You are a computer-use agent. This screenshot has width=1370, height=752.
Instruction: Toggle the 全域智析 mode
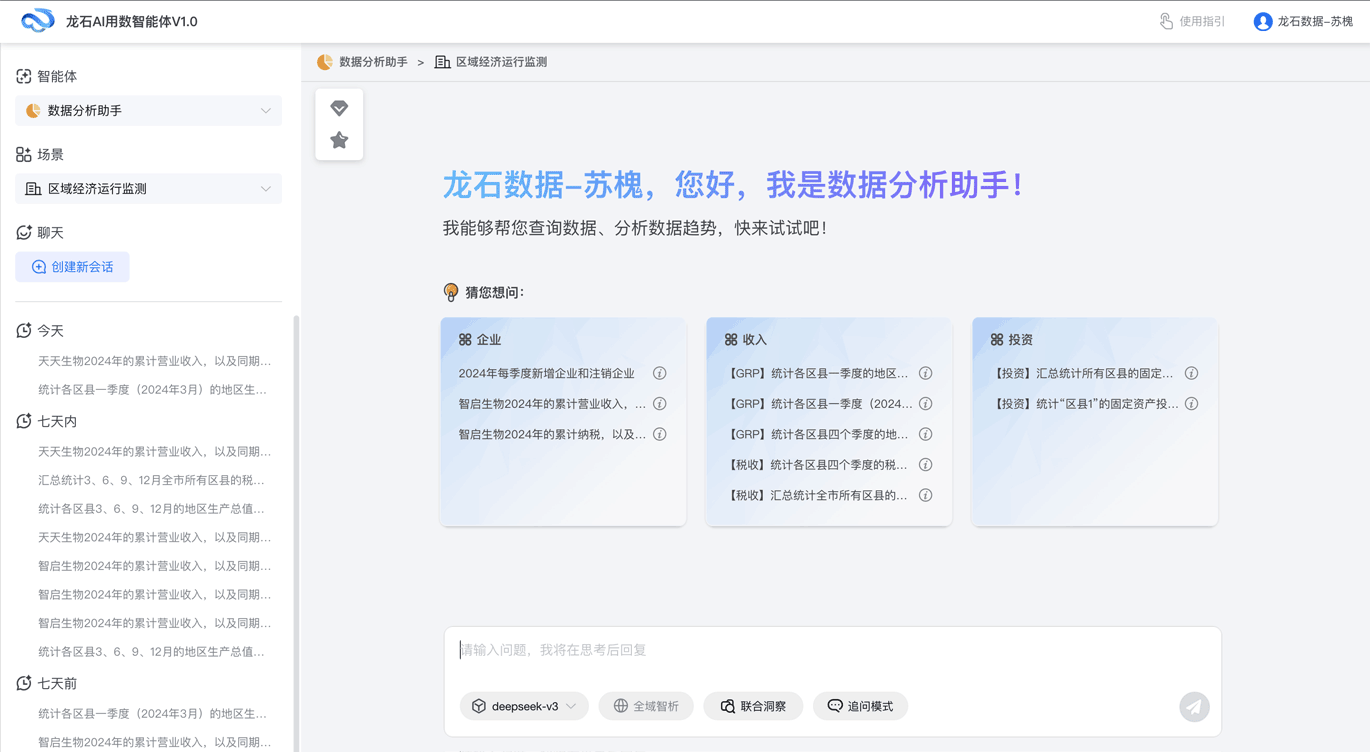click(645, 706)
